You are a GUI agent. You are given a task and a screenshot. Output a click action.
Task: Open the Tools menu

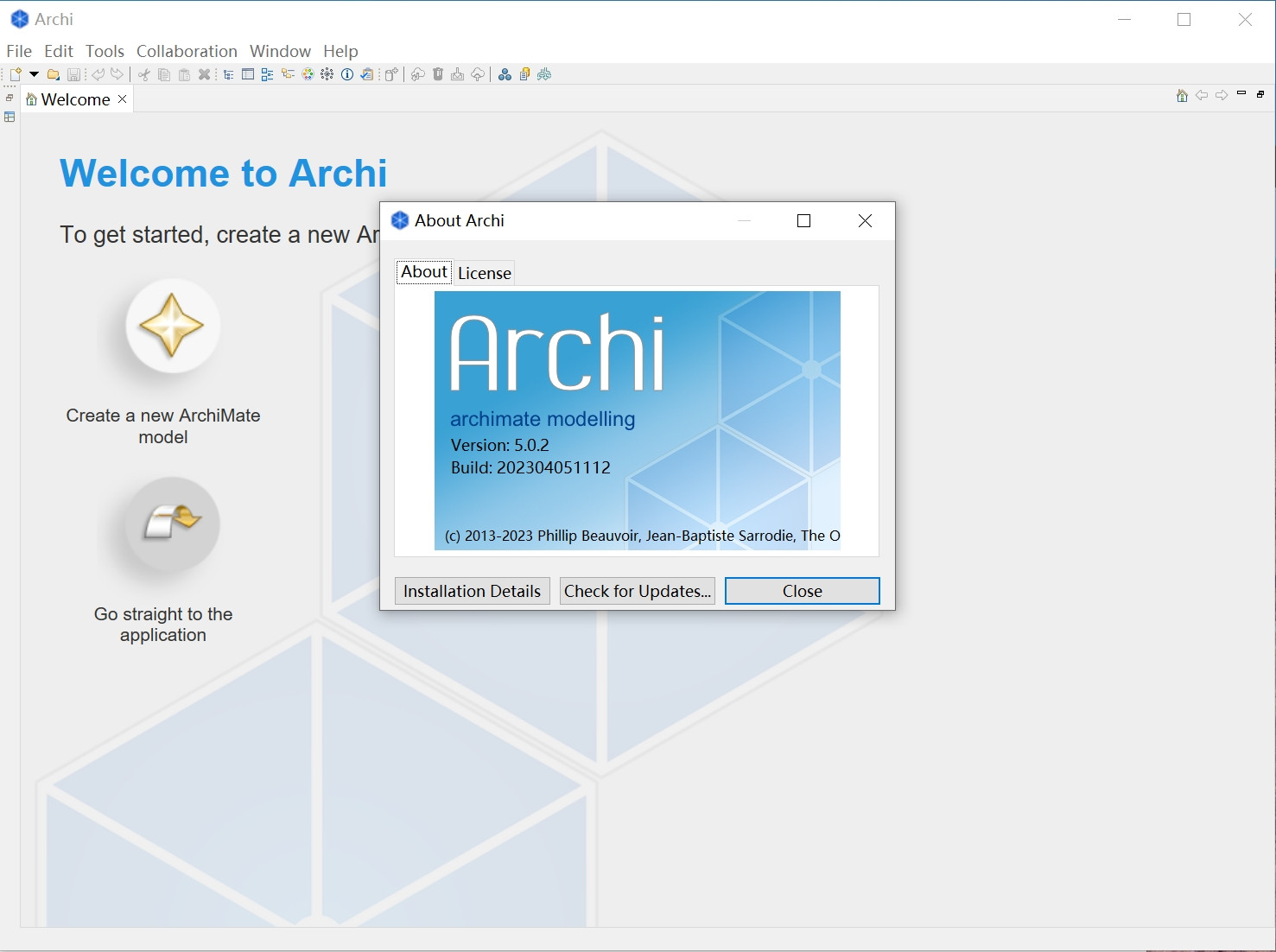click(105, 51)
